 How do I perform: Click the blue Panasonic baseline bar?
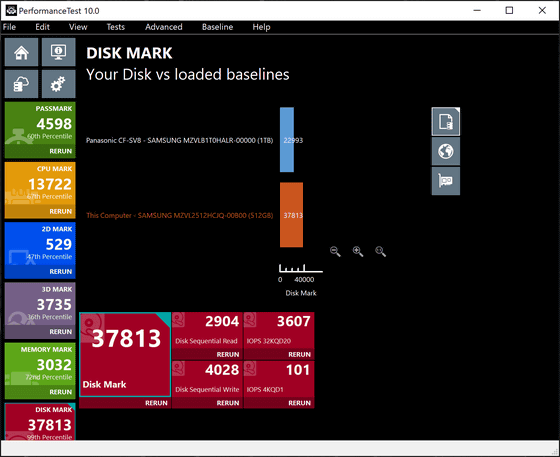coord(287,140)
